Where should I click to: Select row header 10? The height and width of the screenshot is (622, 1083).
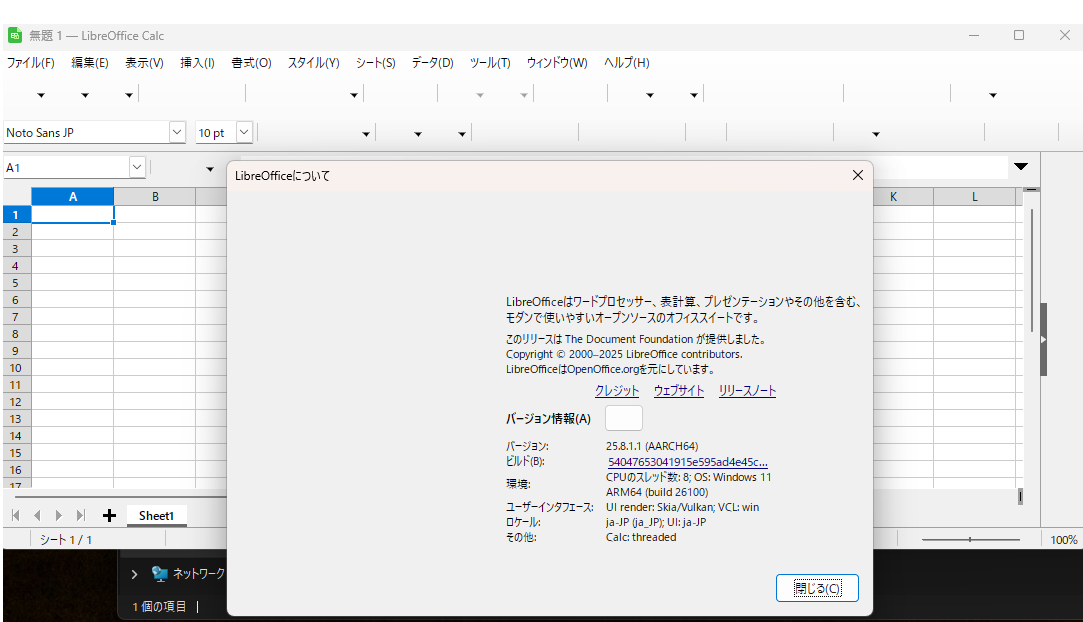tap(15, 368)
